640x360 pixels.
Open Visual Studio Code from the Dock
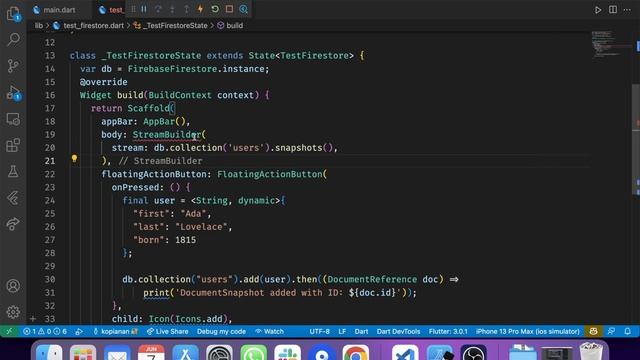click(405, 353)
